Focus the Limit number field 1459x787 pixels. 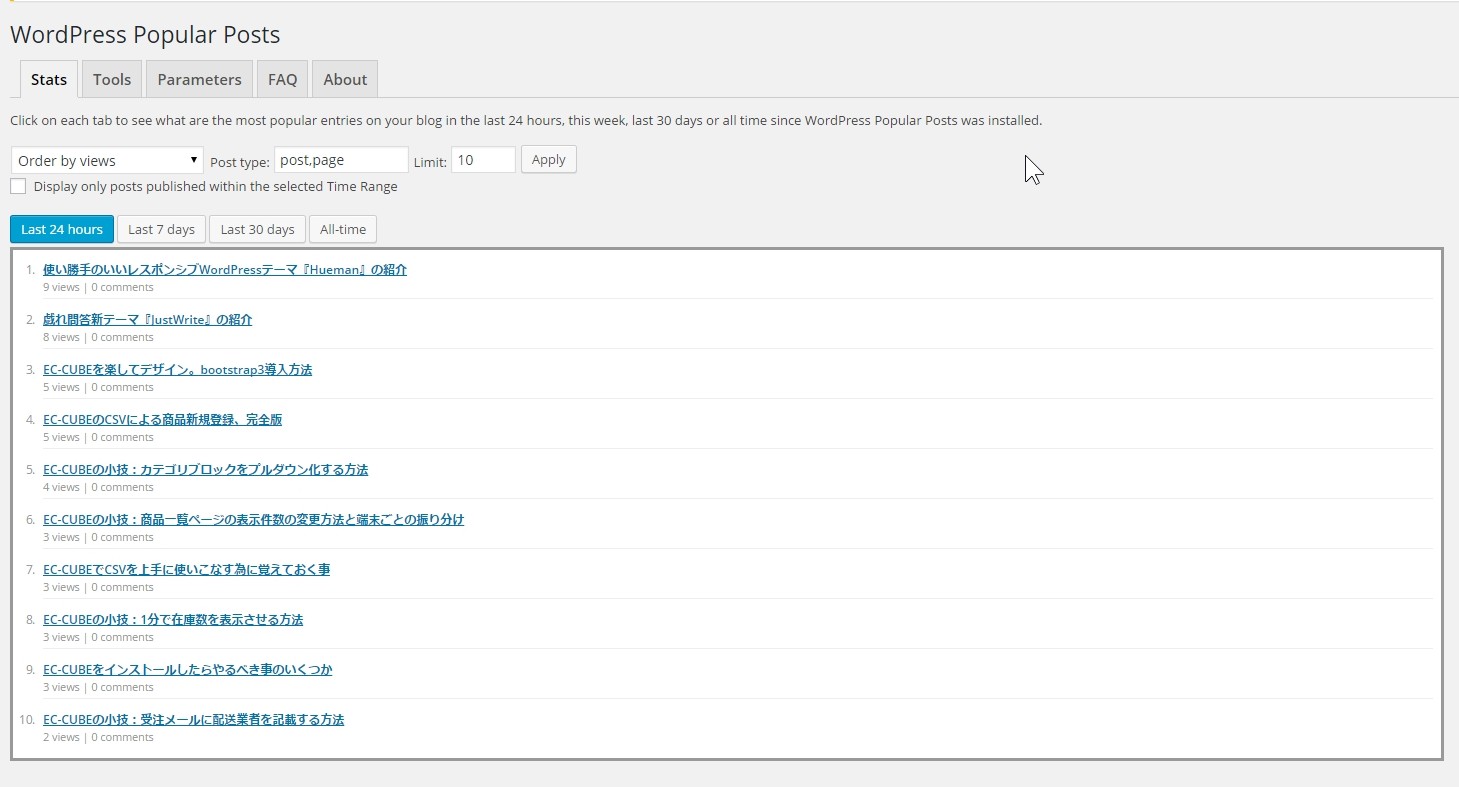coord(483,160)
